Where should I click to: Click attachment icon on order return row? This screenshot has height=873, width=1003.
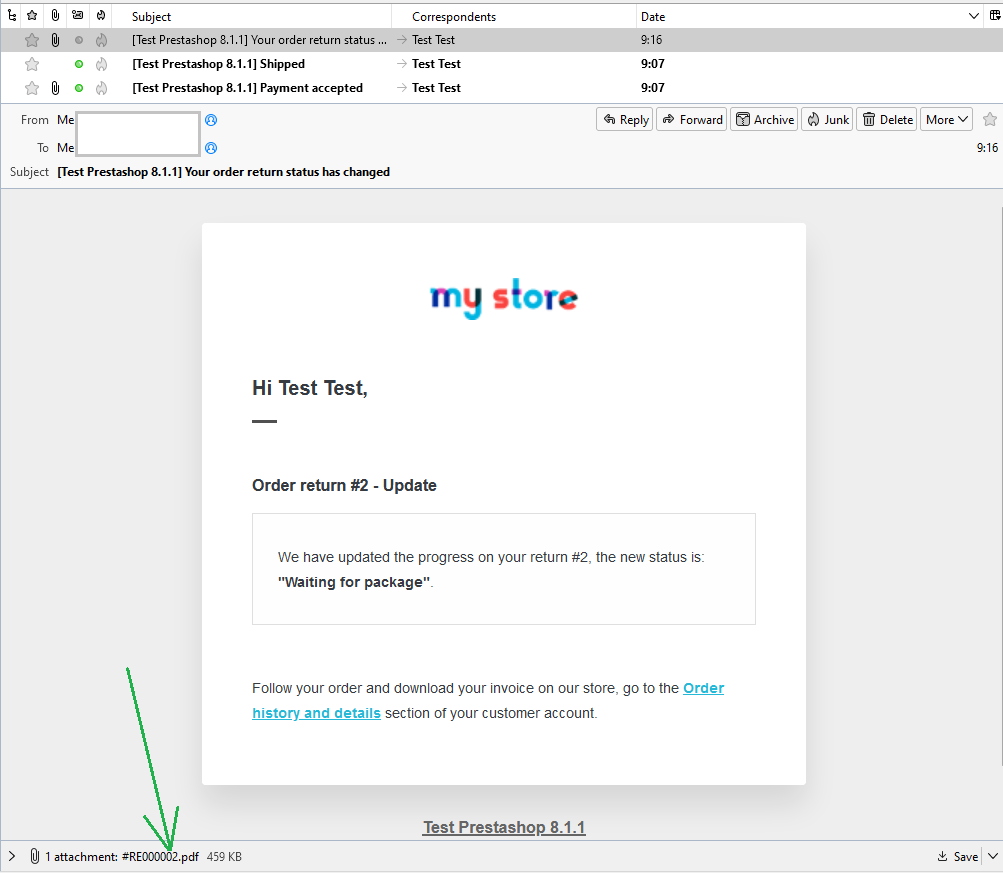[56, 40]
